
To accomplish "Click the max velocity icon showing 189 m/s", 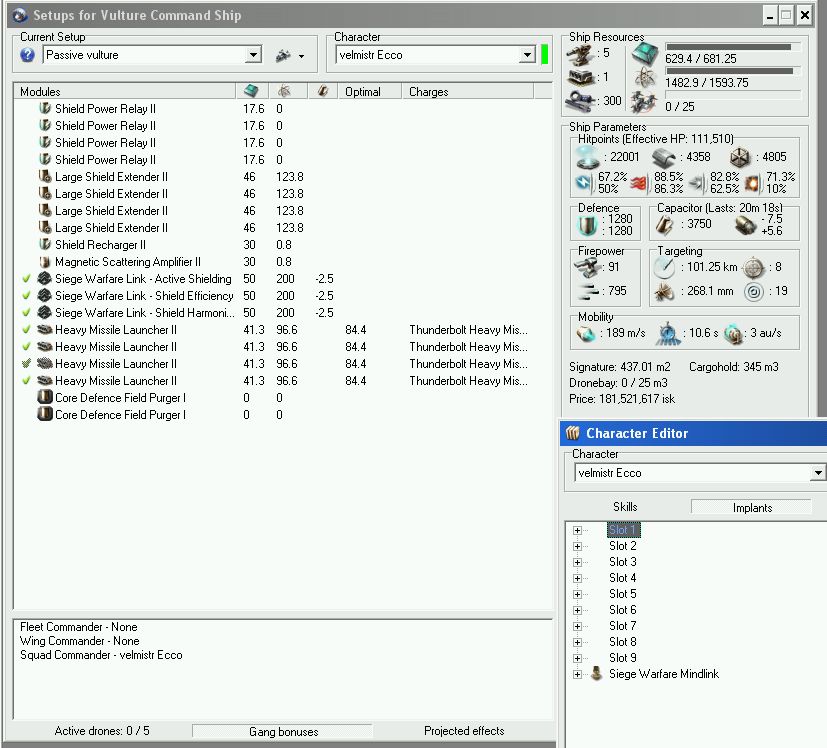I will [586, 333].
